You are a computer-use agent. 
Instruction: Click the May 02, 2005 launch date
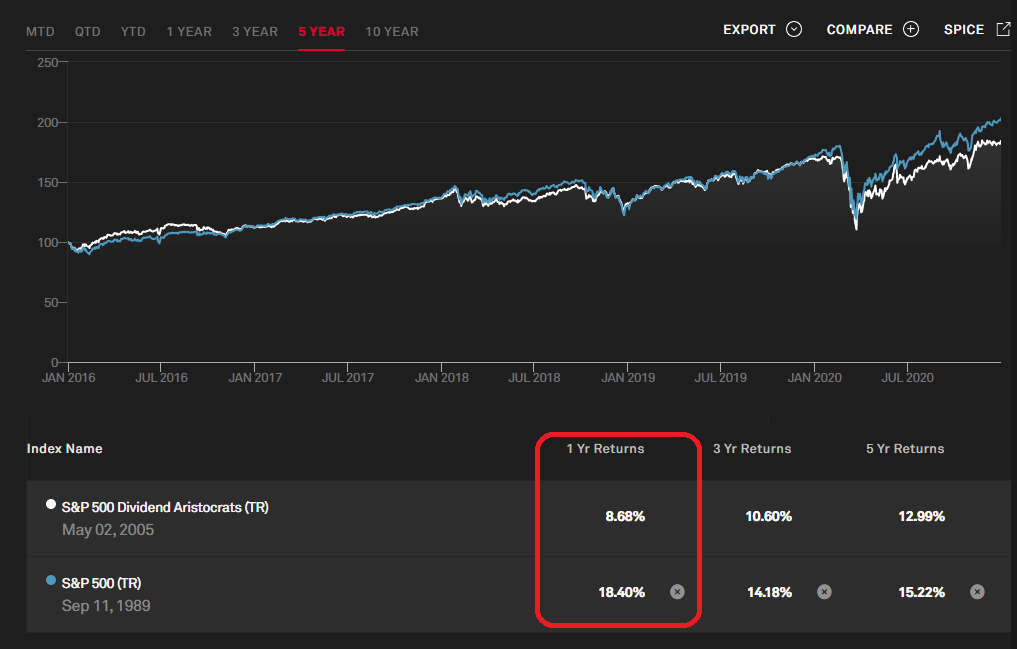coord(108,530)
